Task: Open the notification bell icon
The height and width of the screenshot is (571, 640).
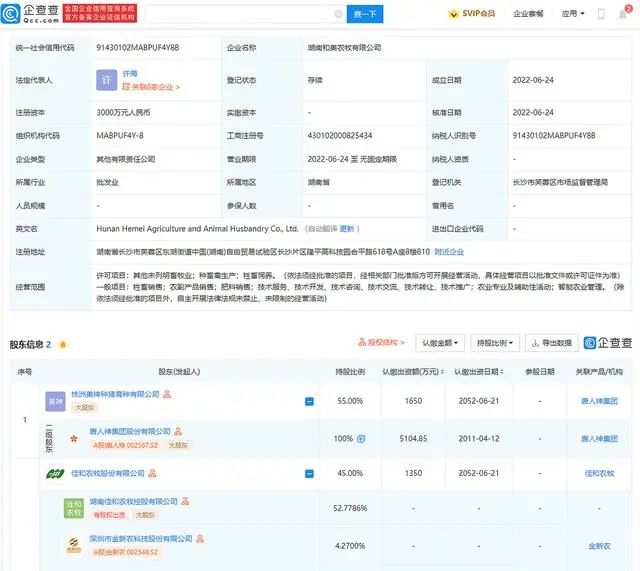Action: click(623, 14)
